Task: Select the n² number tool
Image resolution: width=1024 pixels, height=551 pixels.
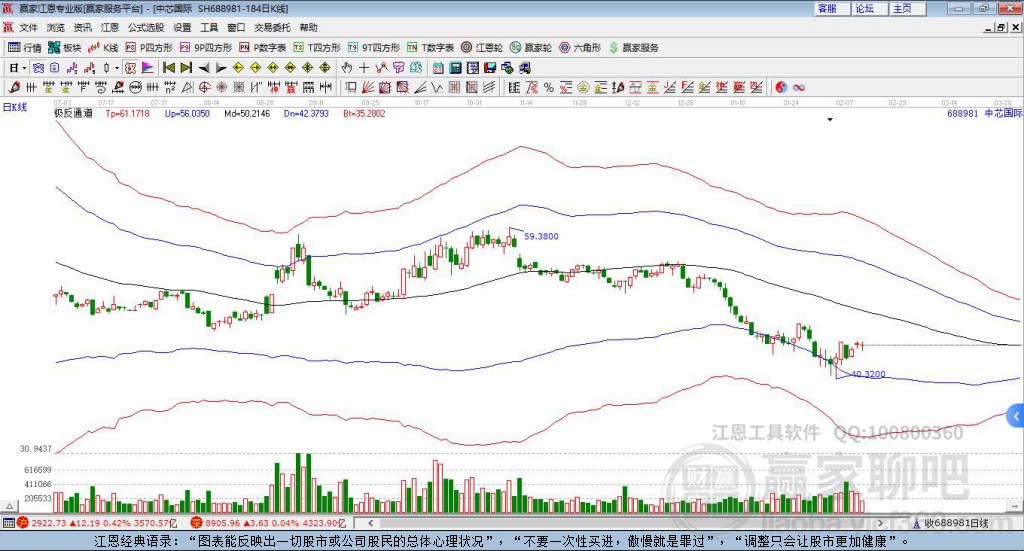Action: coord(170,87)
